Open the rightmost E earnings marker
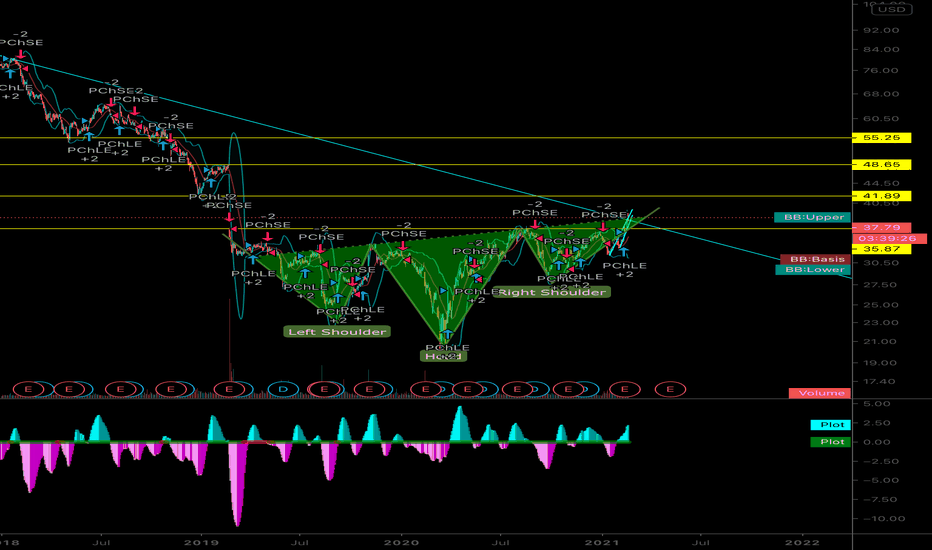Screen dimensions: 932x550 pyautogui.click(x=670, y=389)
